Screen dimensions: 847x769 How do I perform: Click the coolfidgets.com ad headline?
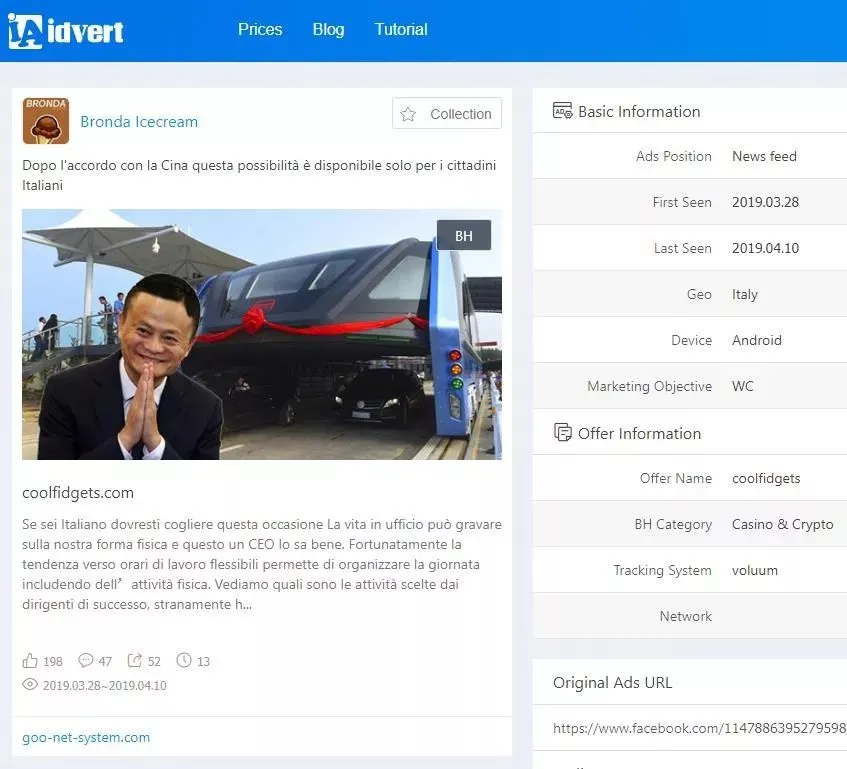pos(78,493)
